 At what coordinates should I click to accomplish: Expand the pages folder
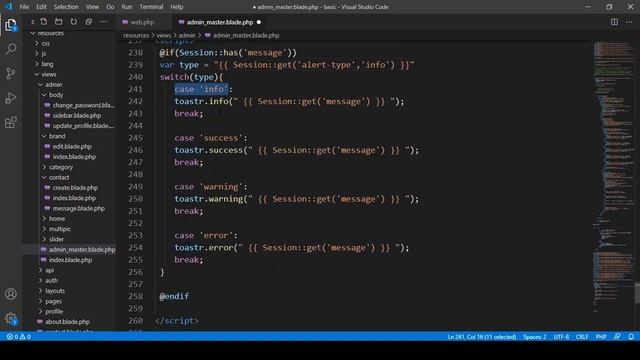click(53, 301)
